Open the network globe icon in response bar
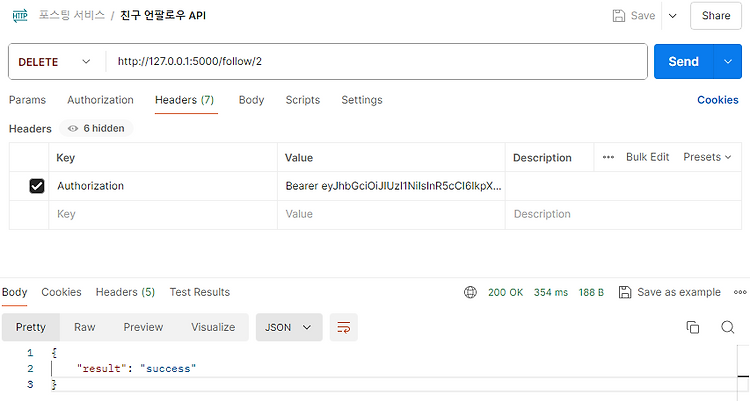750x401 pixels. (x=470, y=292)
